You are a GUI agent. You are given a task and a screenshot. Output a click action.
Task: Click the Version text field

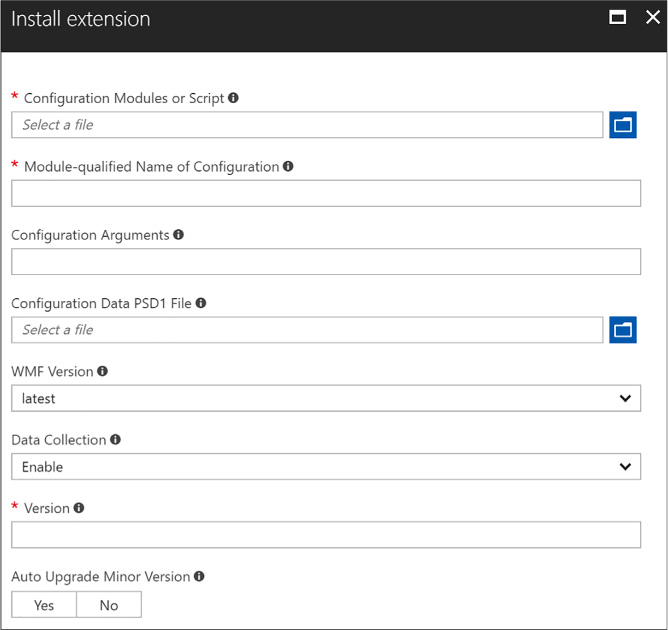[x=326, y=535]
